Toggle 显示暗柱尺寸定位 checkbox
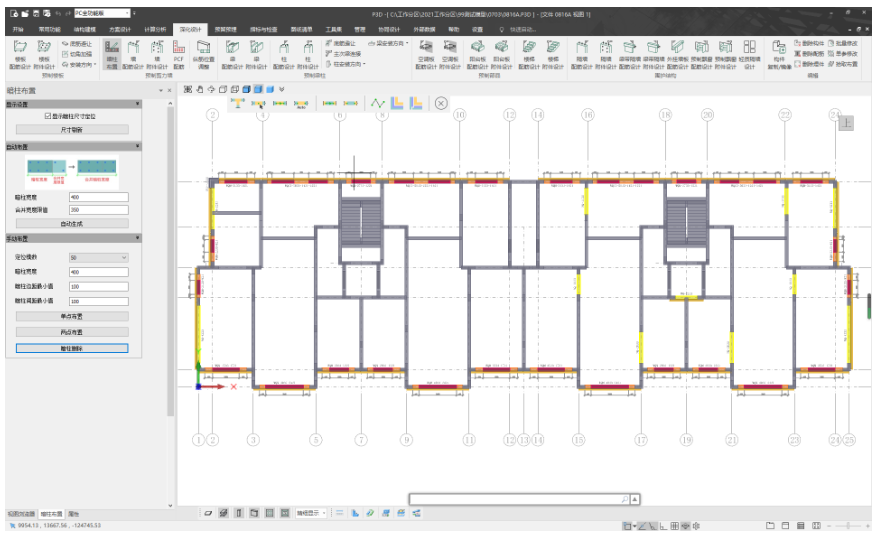 pos(47,116)
